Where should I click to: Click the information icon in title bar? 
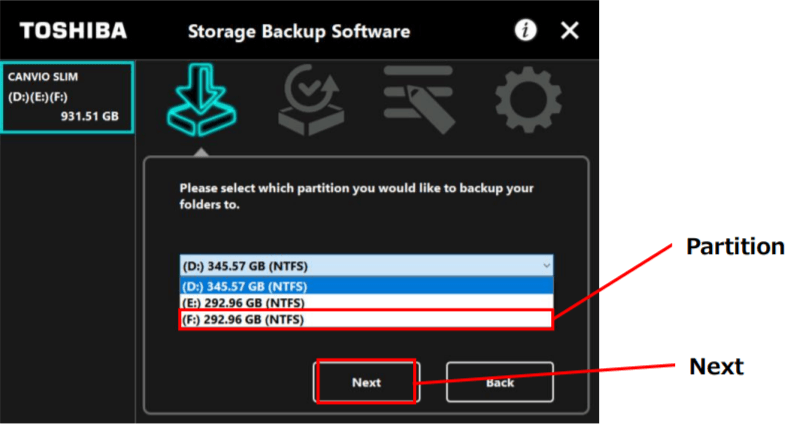click(x=525, y=30)
